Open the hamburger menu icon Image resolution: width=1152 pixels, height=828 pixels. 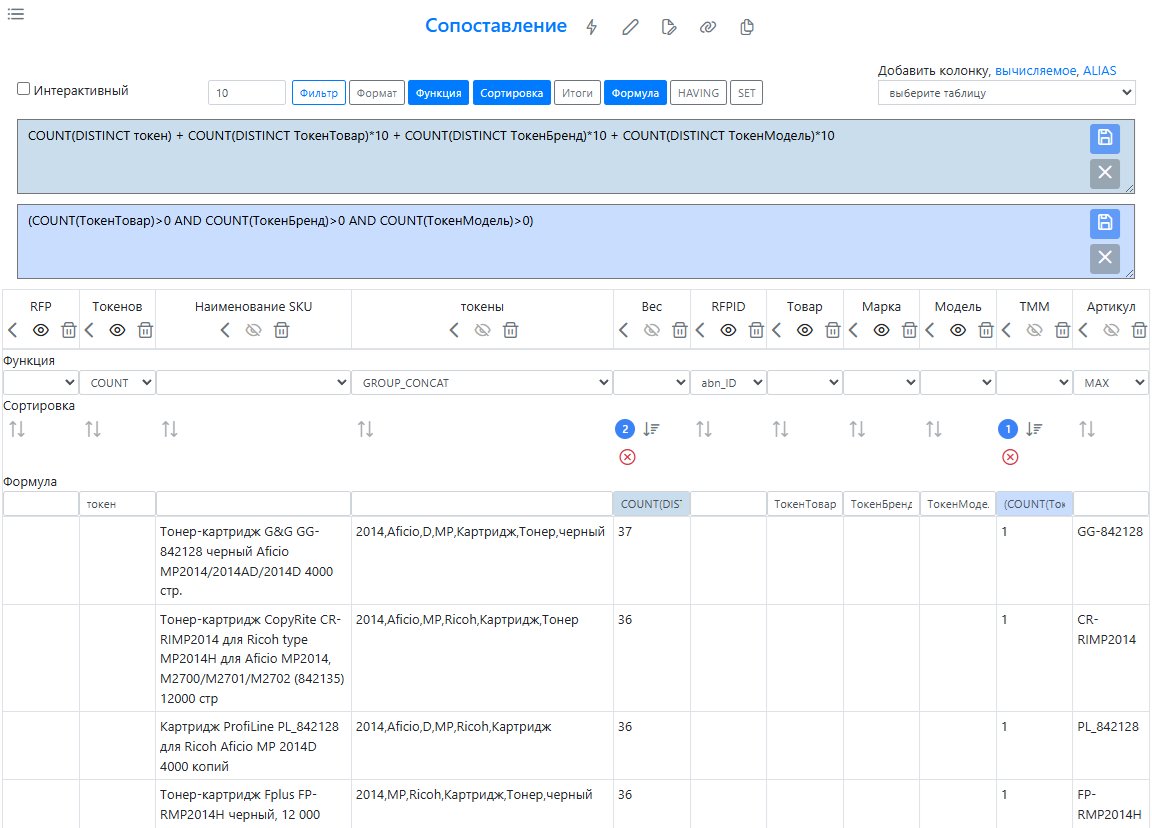click(15, 14)
